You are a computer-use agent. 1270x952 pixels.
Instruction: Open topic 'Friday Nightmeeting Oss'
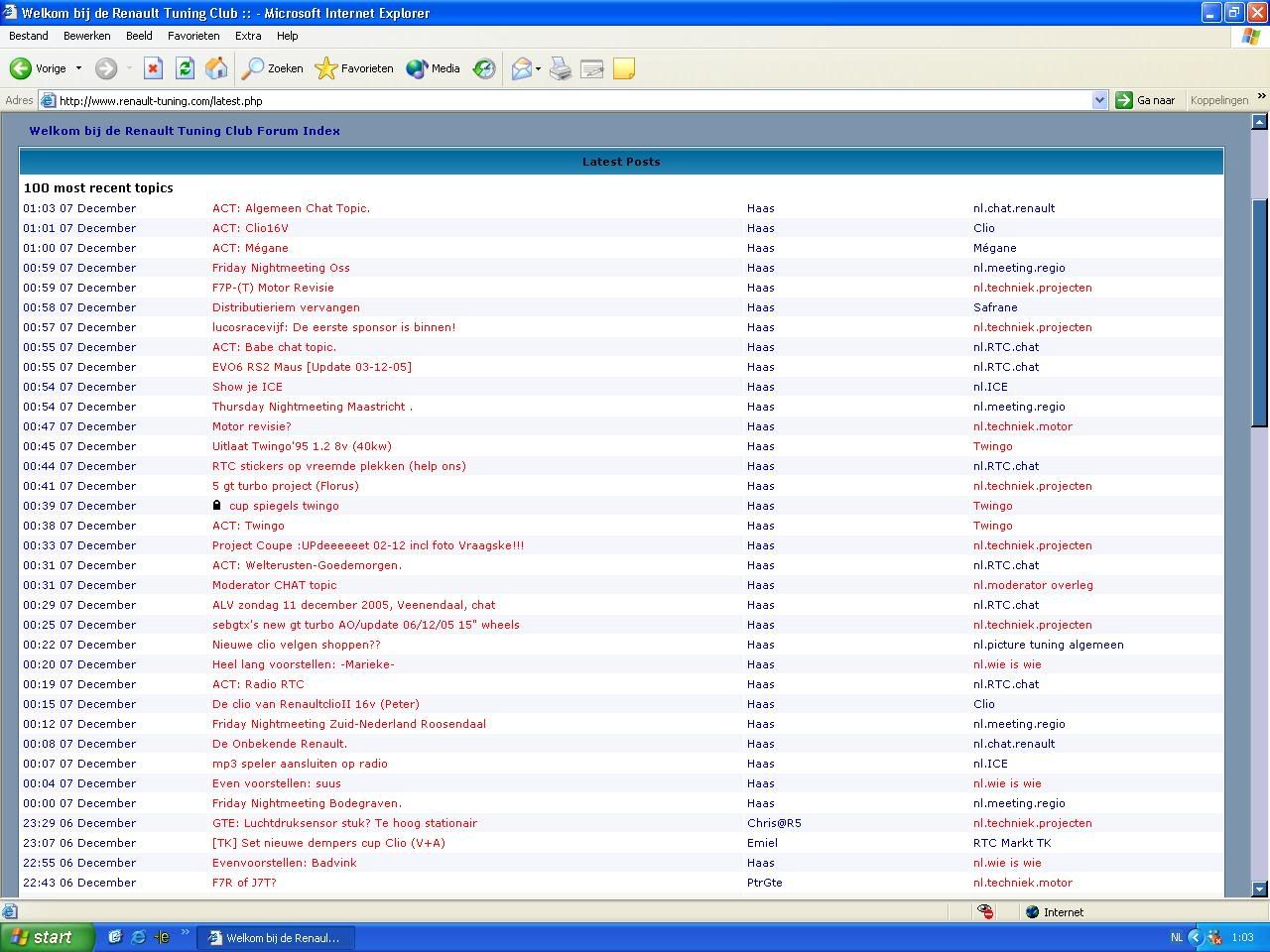click(281, 268)
